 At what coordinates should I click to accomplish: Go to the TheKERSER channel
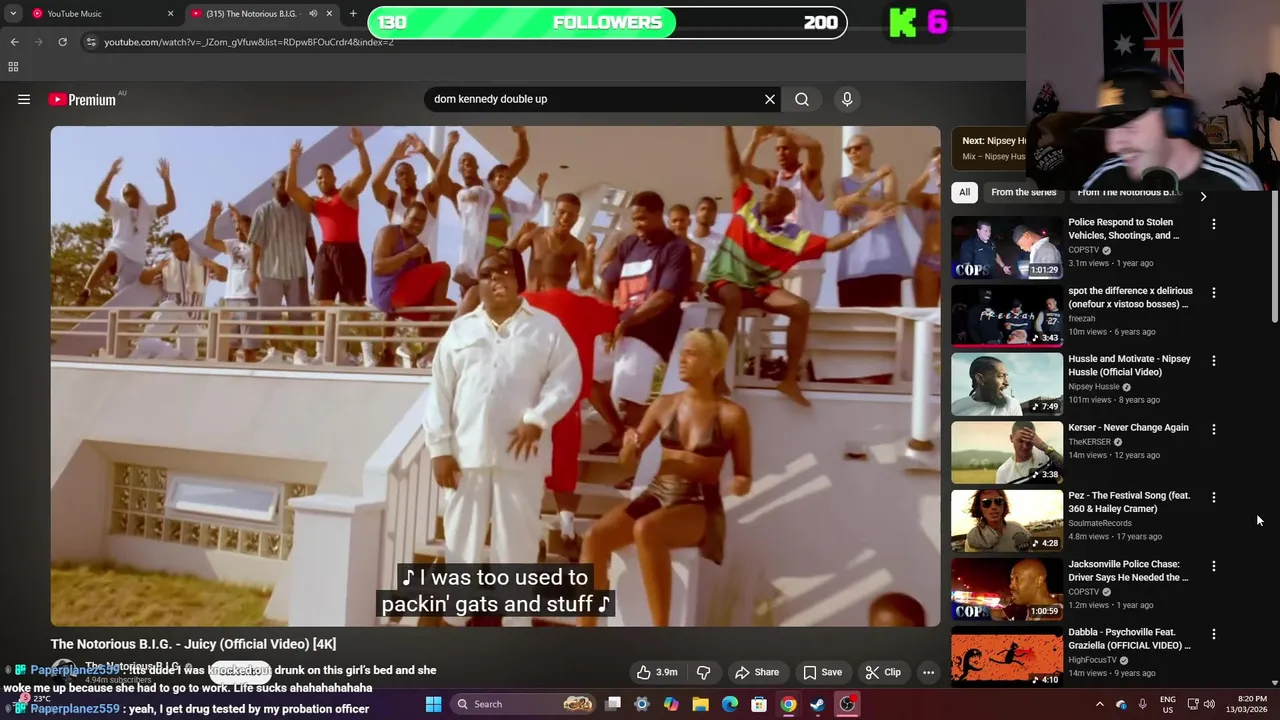coord(1089,442)
